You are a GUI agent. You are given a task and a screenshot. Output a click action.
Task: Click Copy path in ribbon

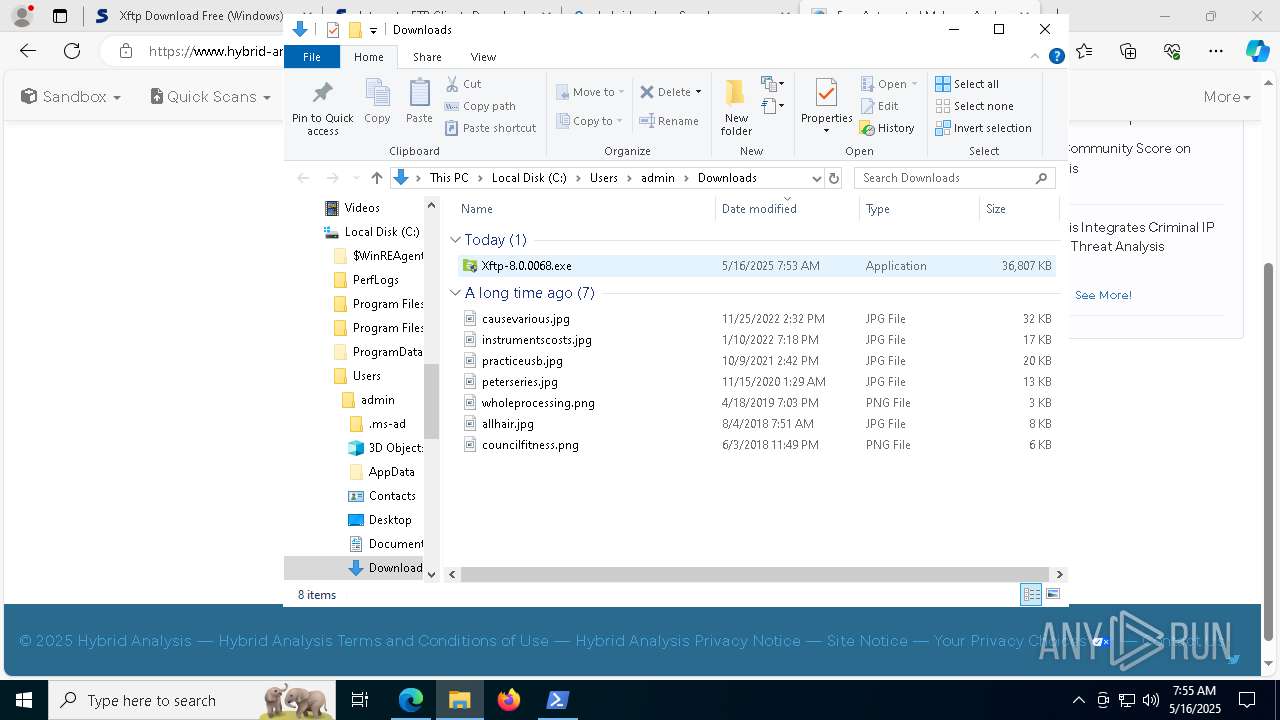click(x=480, y=106)
